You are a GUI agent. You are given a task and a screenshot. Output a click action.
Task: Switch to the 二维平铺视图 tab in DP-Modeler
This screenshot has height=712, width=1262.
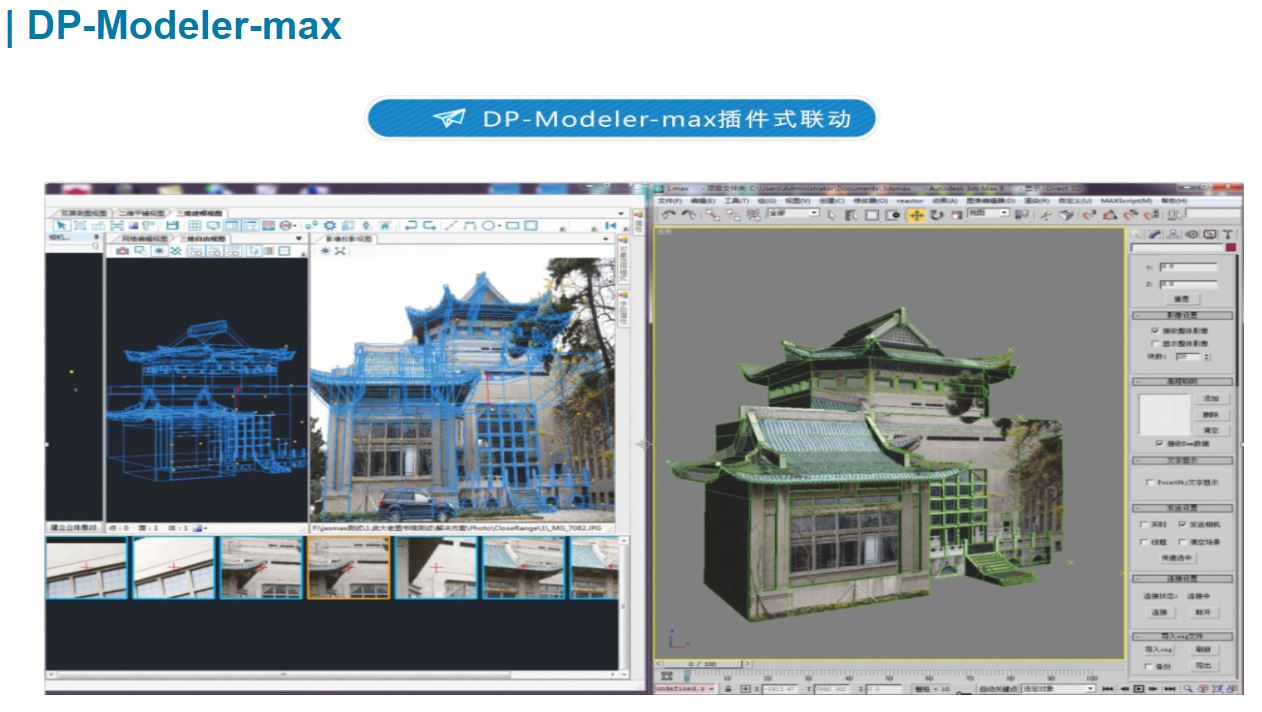[x=141, y=213]
